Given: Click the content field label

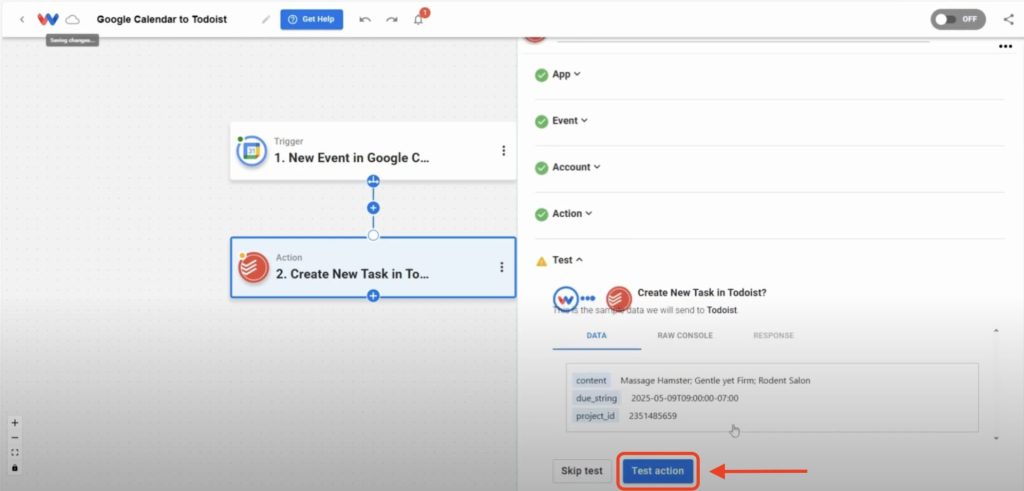Looking at the screenshot, I should [x=592, y=381].
